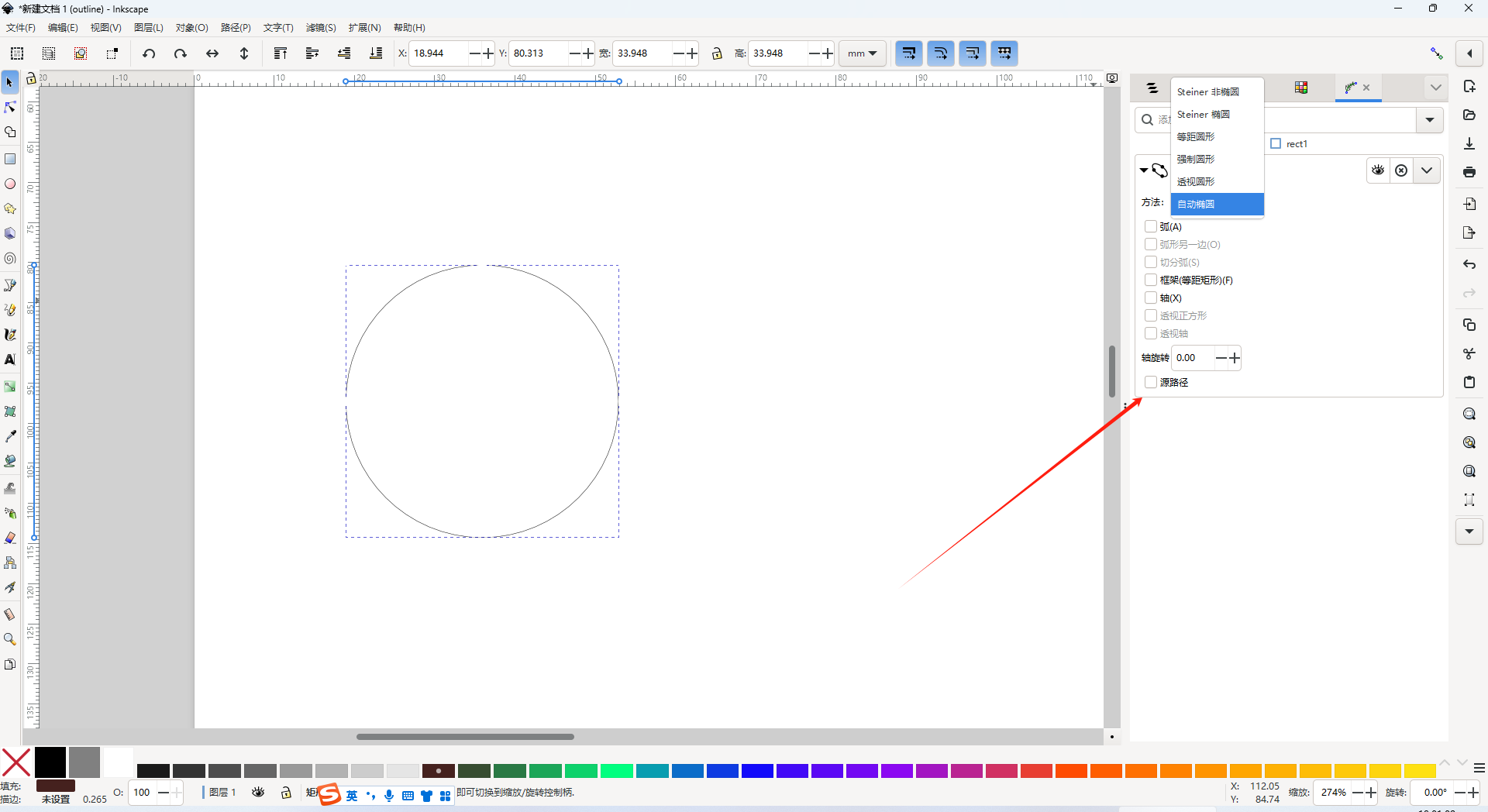The image size is (1488, 812).
Task: Select the Text tool in toolbox
Action: (10, 360)
